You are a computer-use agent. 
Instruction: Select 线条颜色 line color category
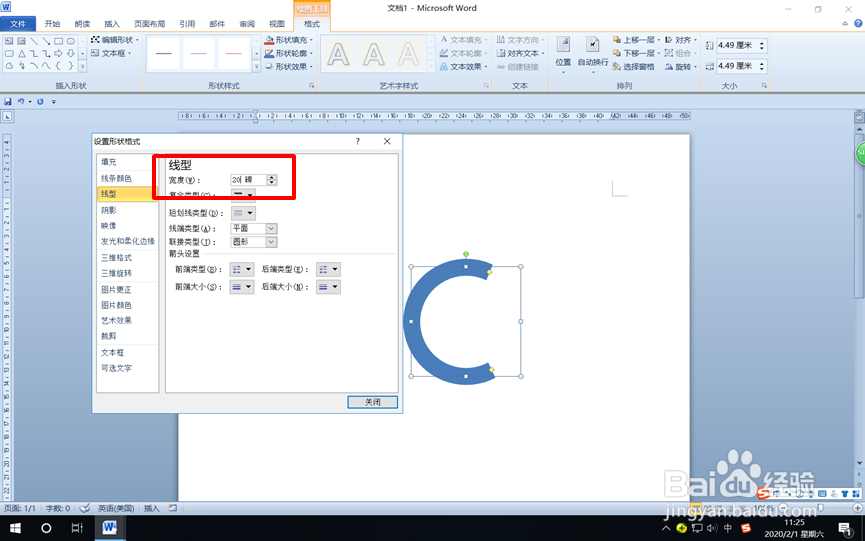point(126,178)
